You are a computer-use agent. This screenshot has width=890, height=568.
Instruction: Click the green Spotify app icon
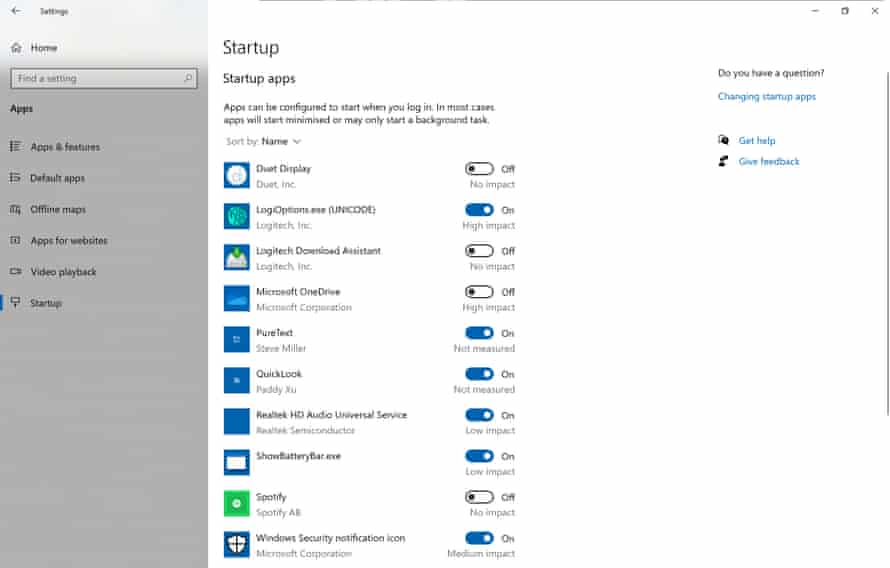point(236,503)
